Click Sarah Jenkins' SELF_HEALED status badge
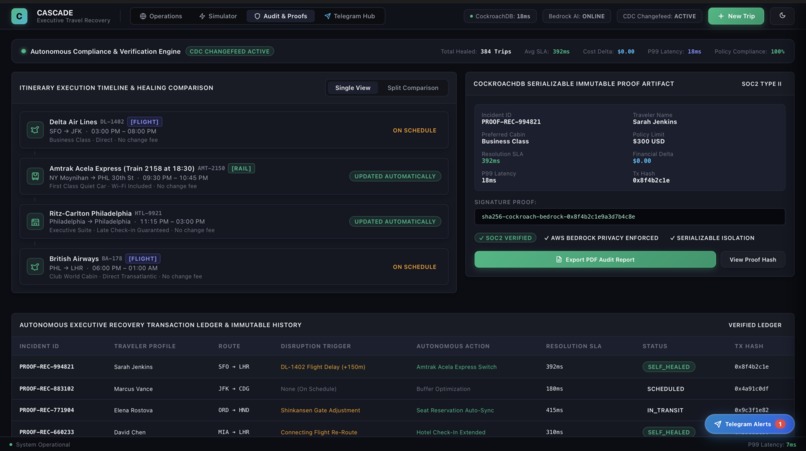 coord(668,367)
